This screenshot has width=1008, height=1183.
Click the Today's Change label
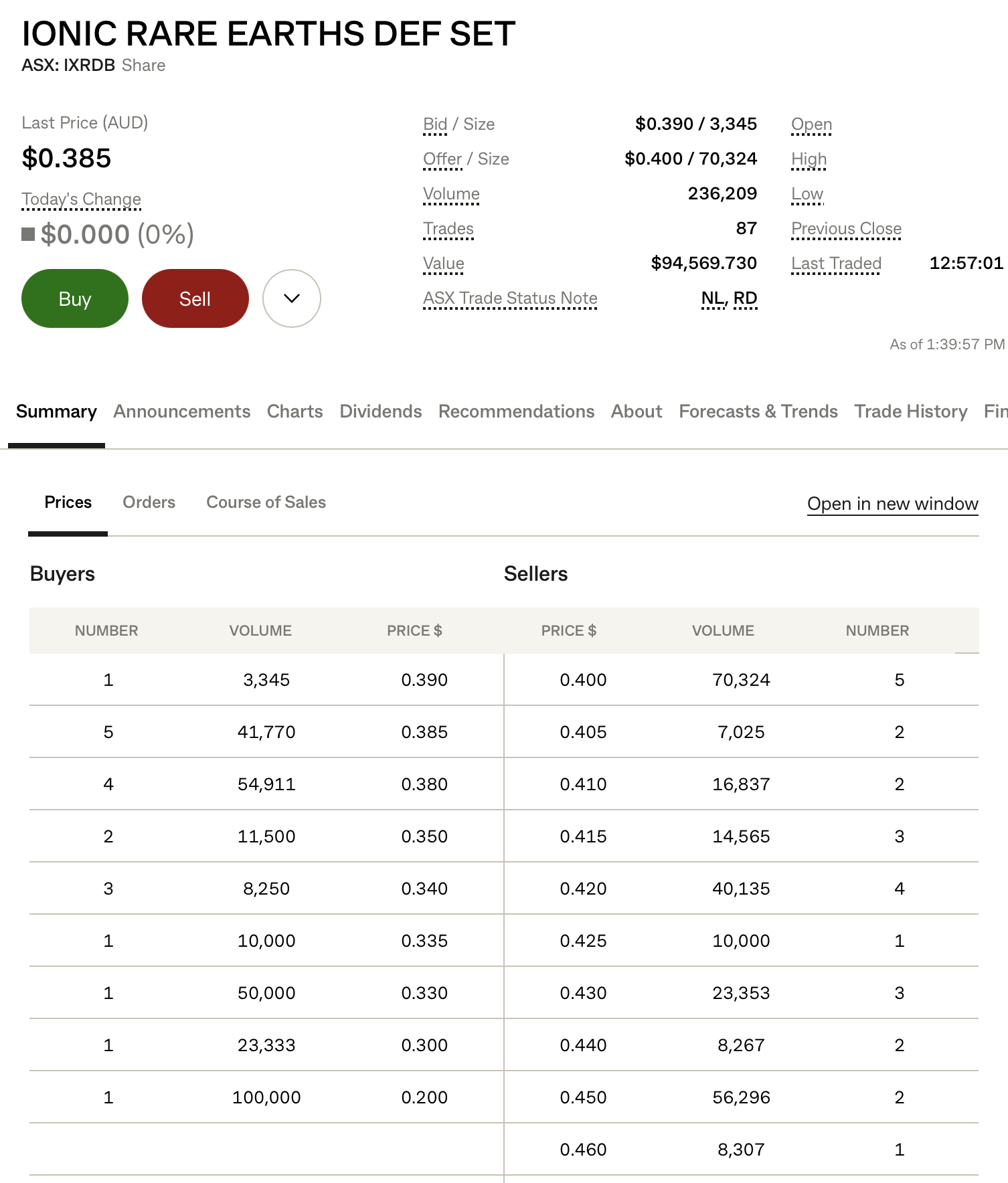(81, 199)
